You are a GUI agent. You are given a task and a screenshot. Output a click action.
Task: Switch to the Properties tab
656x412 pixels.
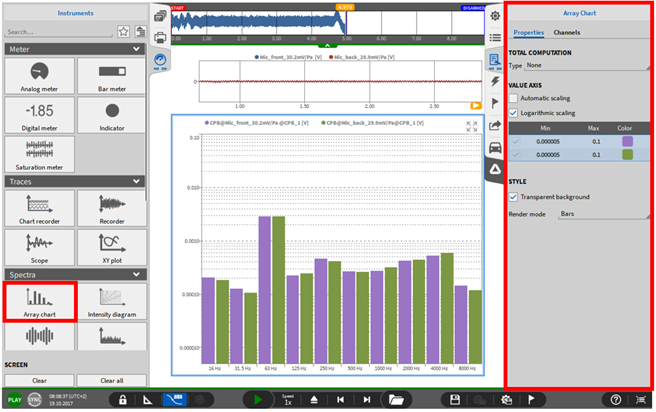pos(528,33)
